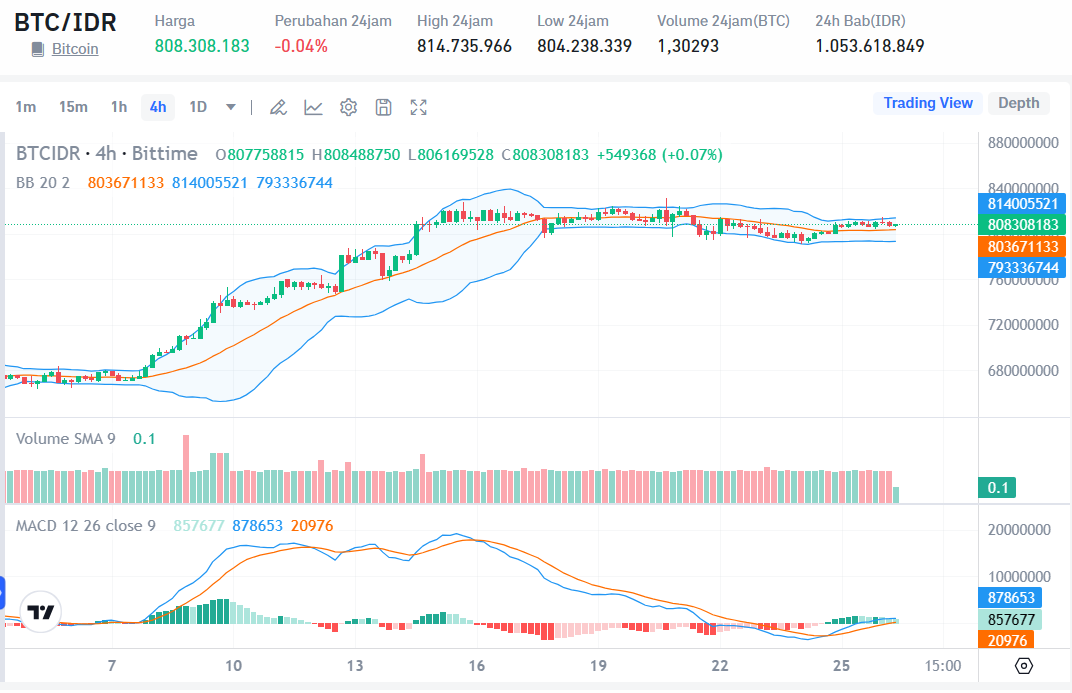Viewport: 1072px width, 693px height.
Task: Select the 15m timeframe interval
Action: click(x=73, y=107)
